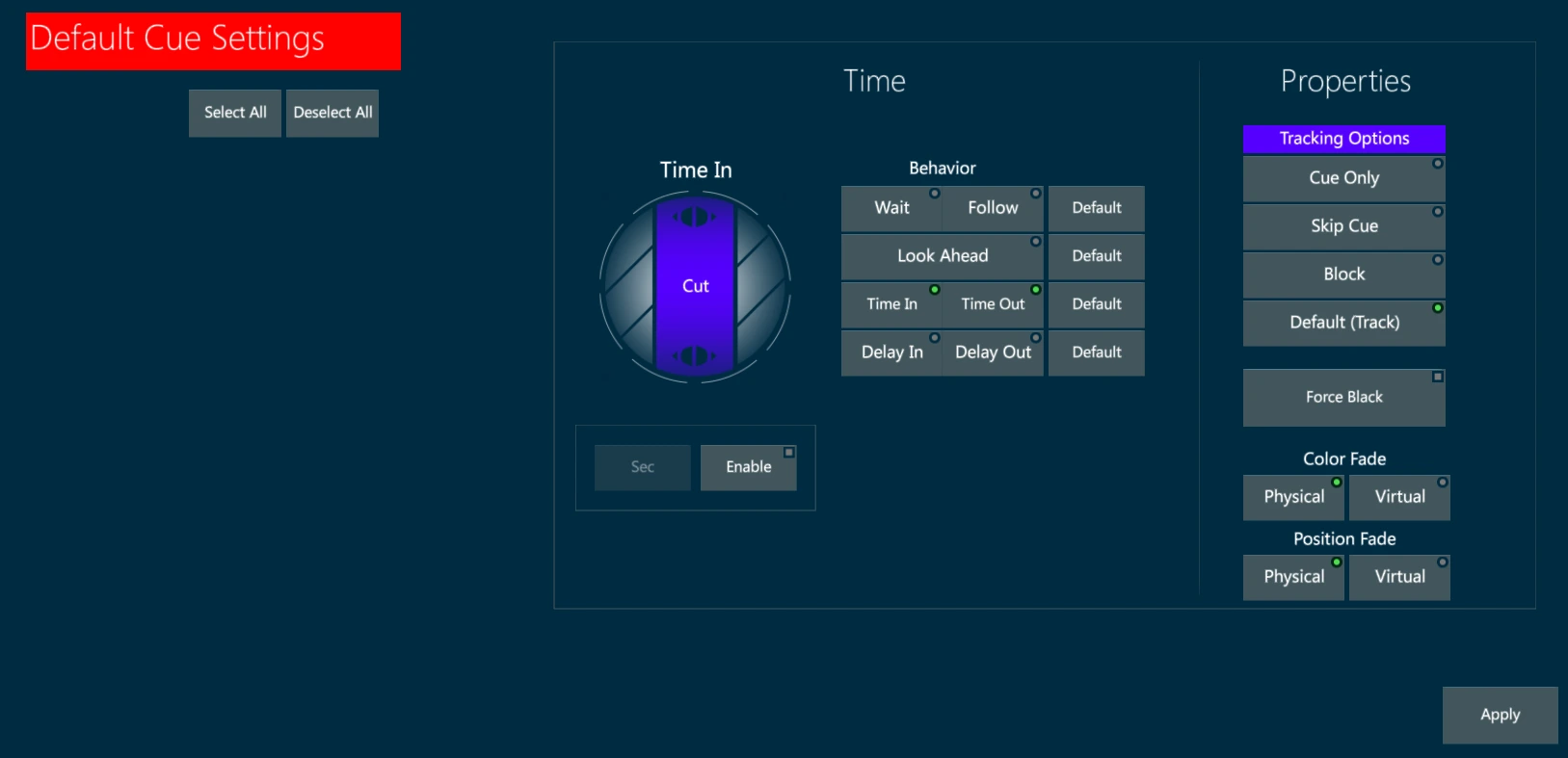Select the Time Out behavior button

click(993, 304)
